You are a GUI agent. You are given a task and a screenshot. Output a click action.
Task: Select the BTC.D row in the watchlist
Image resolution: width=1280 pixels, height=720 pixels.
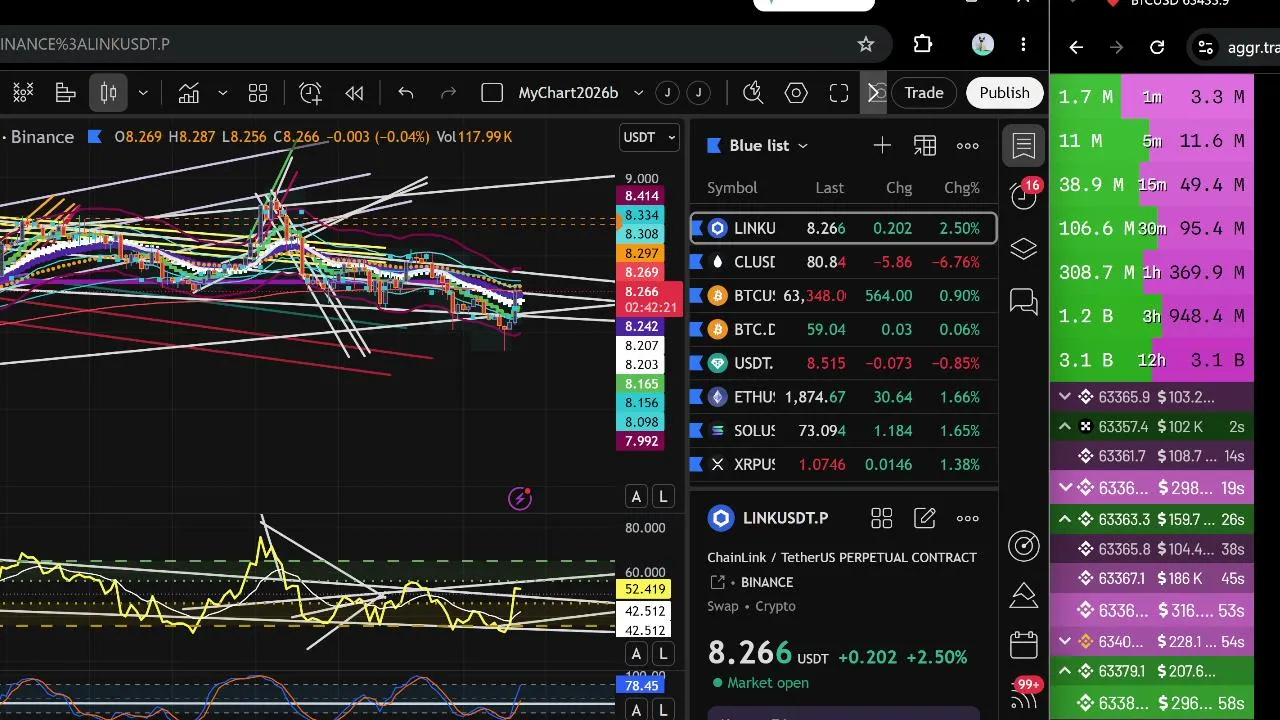tap(843, 329)
